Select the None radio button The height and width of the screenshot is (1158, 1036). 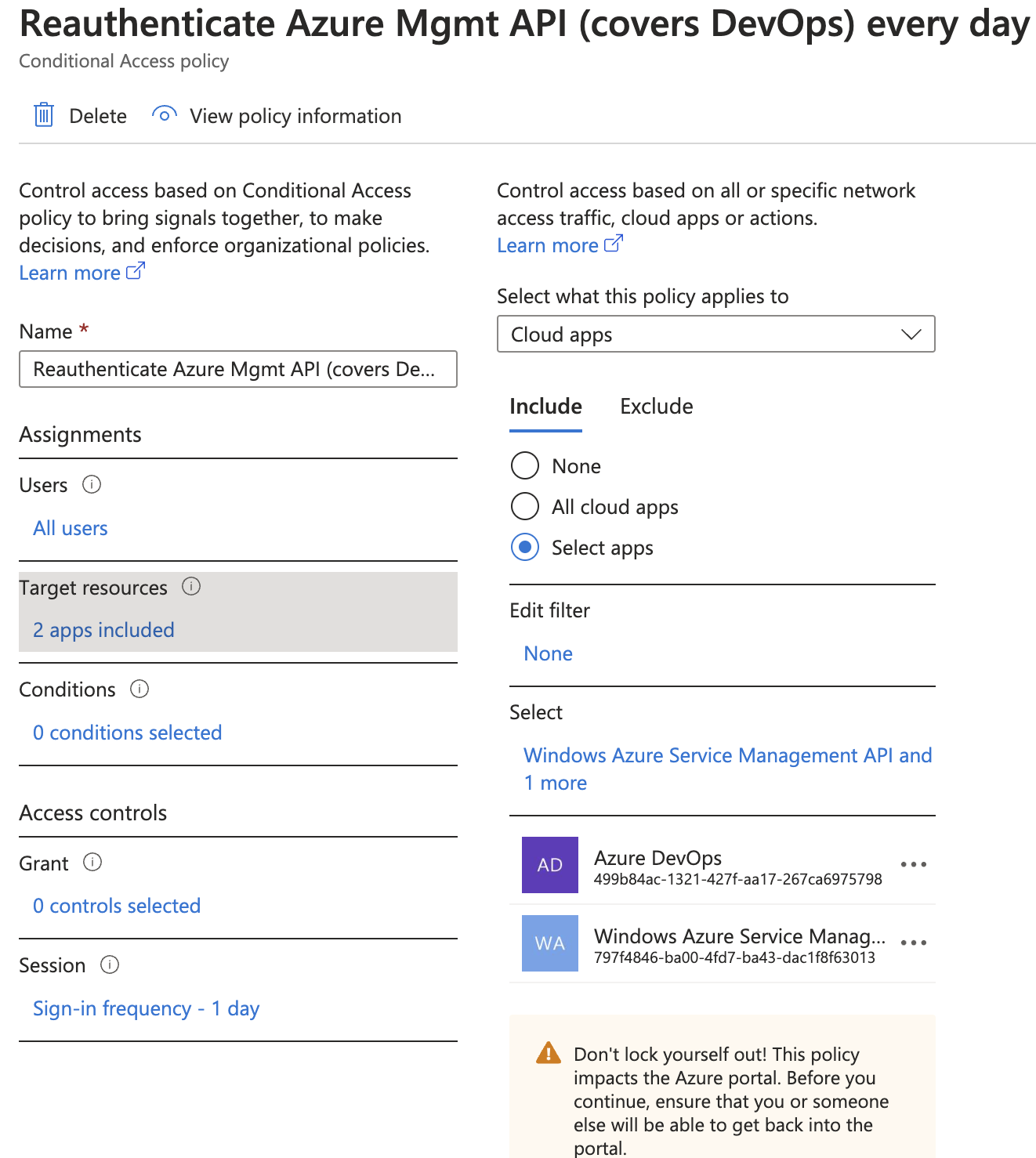tap(525, 465)
